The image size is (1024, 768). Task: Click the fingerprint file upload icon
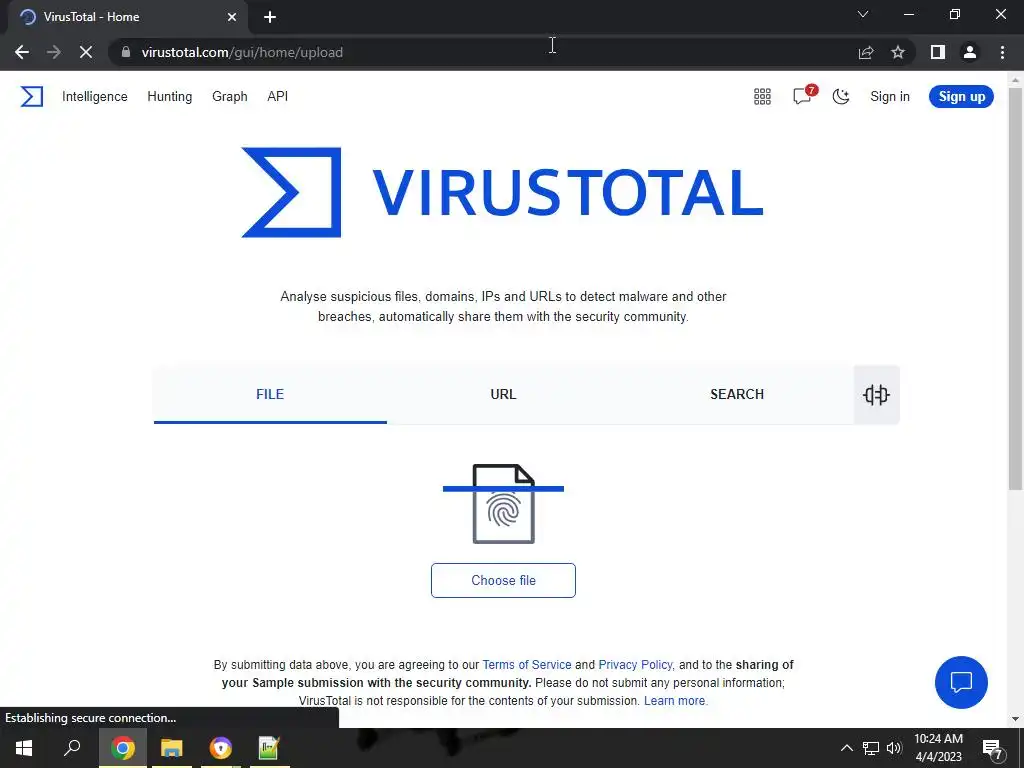pyautogui.click(x=504, y=504)
